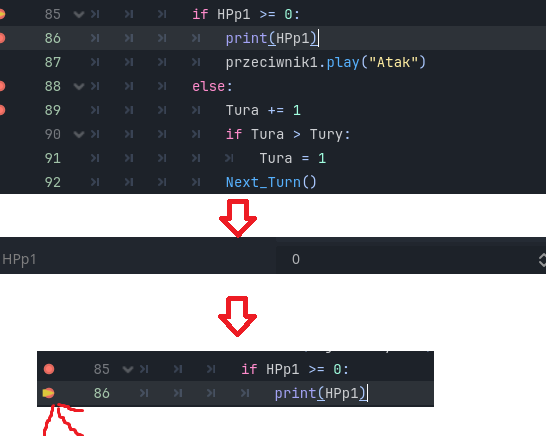Place cursor on 'Tura = 1' line 91

293,158
